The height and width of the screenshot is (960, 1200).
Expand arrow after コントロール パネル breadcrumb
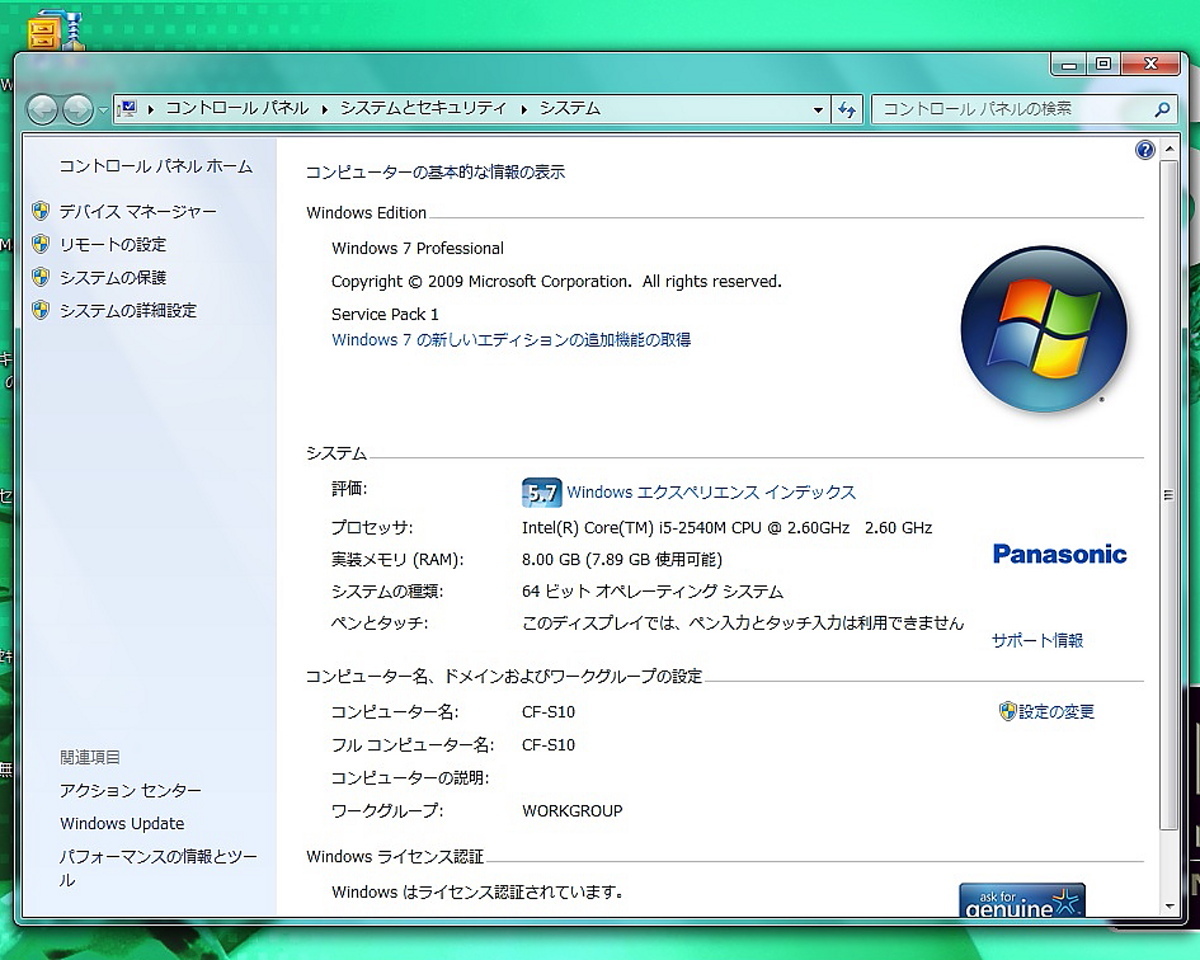pos(325,109)
